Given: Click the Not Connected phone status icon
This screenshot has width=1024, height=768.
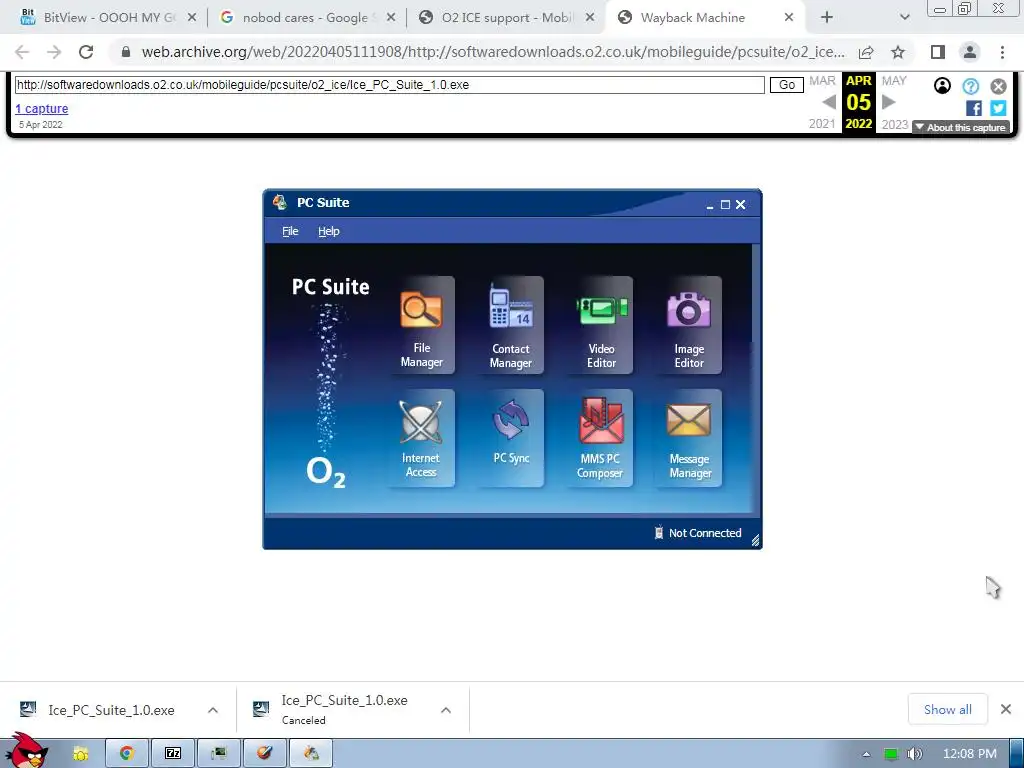Looking at the screenshot, I should [x=659, y=533].
